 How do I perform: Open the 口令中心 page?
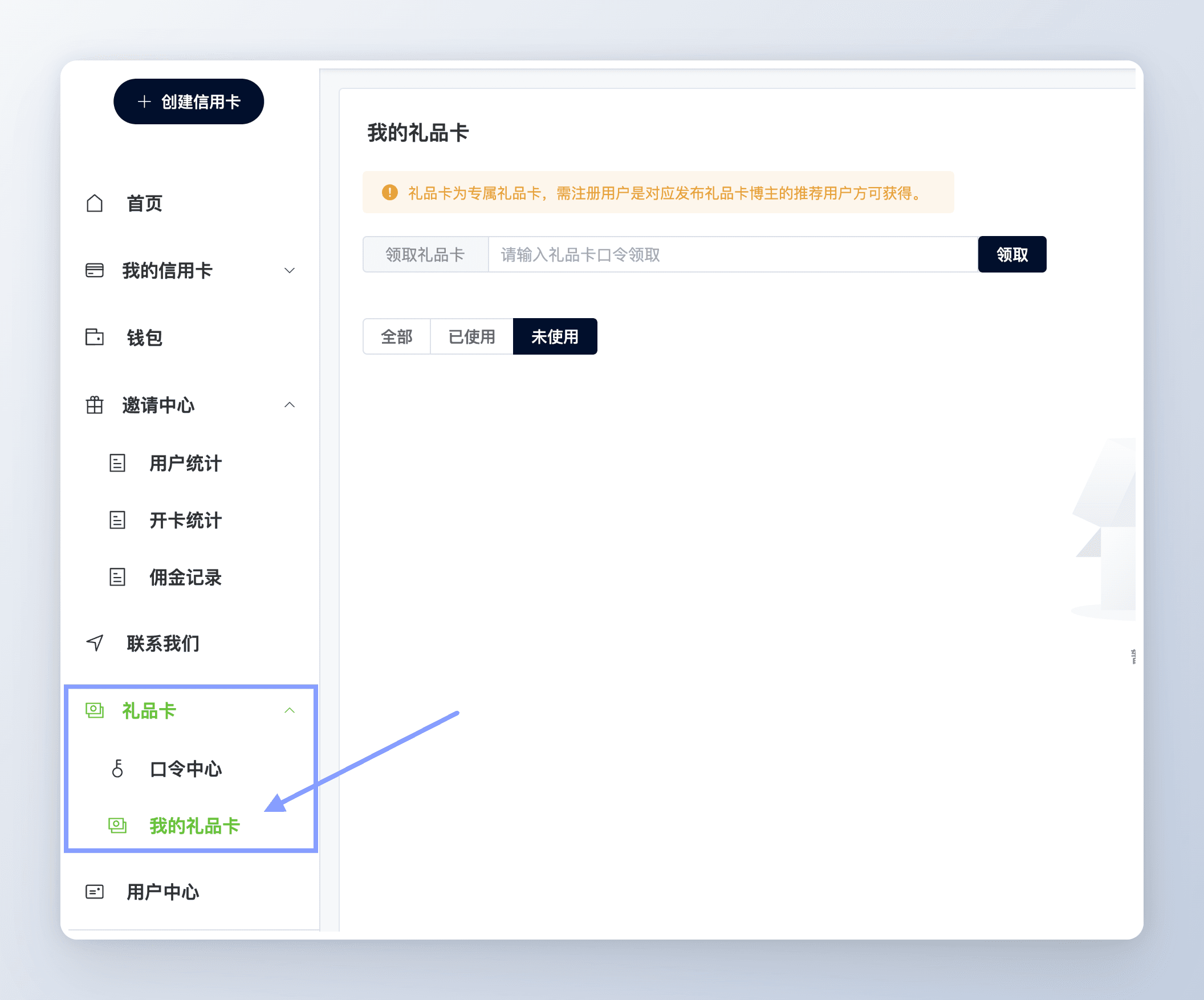185,769
